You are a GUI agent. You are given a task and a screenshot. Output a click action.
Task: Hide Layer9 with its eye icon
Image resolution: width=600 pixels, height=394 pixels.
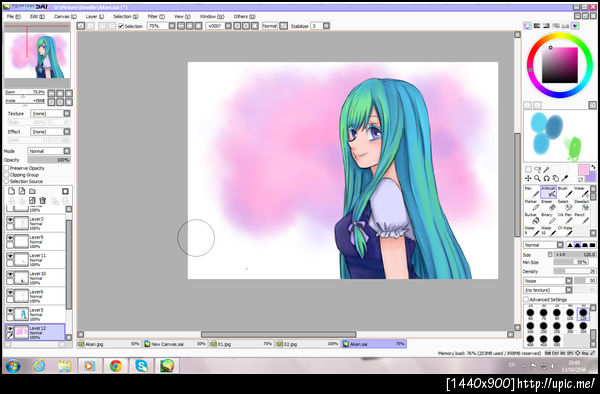[10, 238]
